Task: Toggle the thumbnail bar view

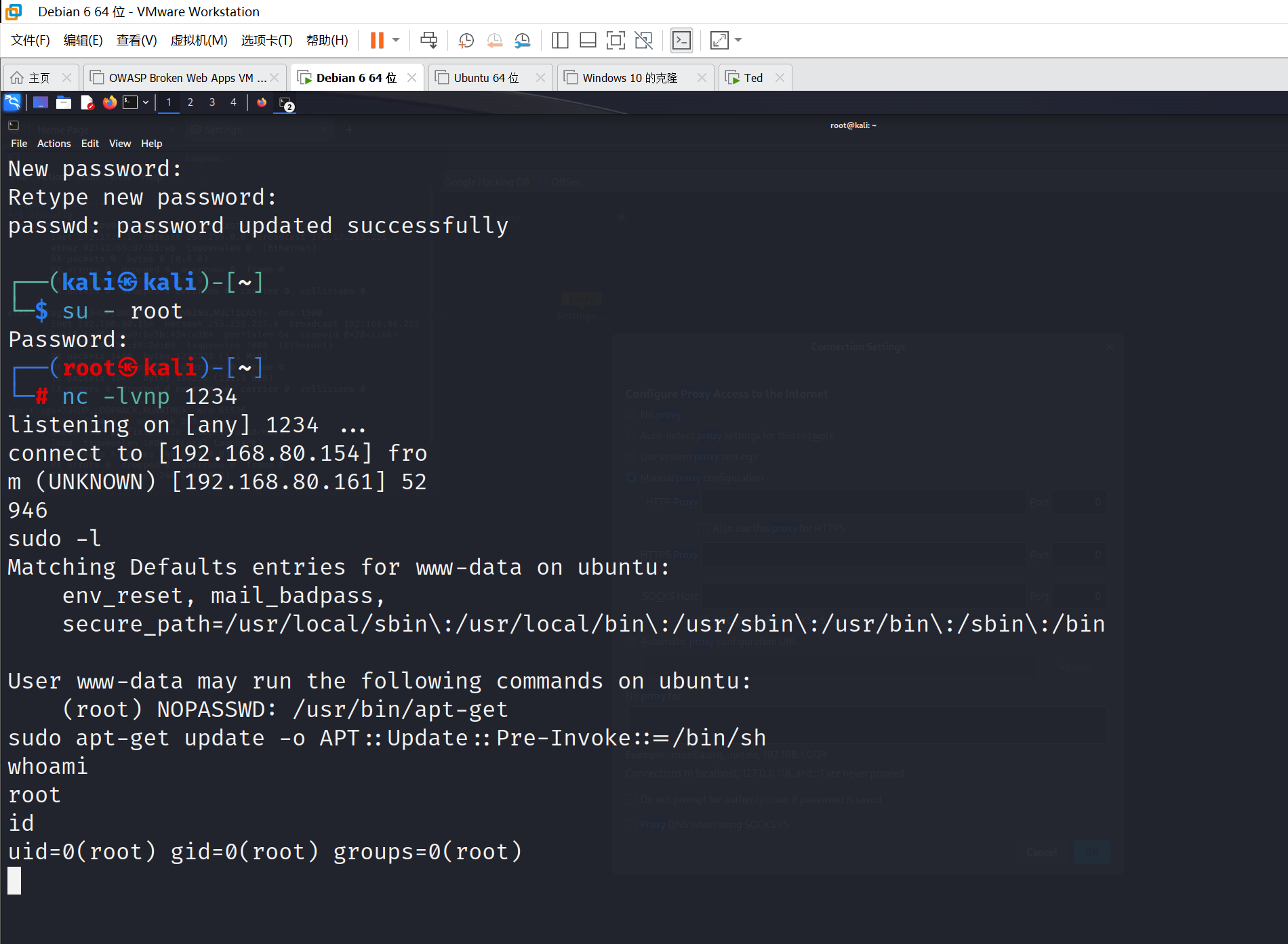Action: [588, 40]
